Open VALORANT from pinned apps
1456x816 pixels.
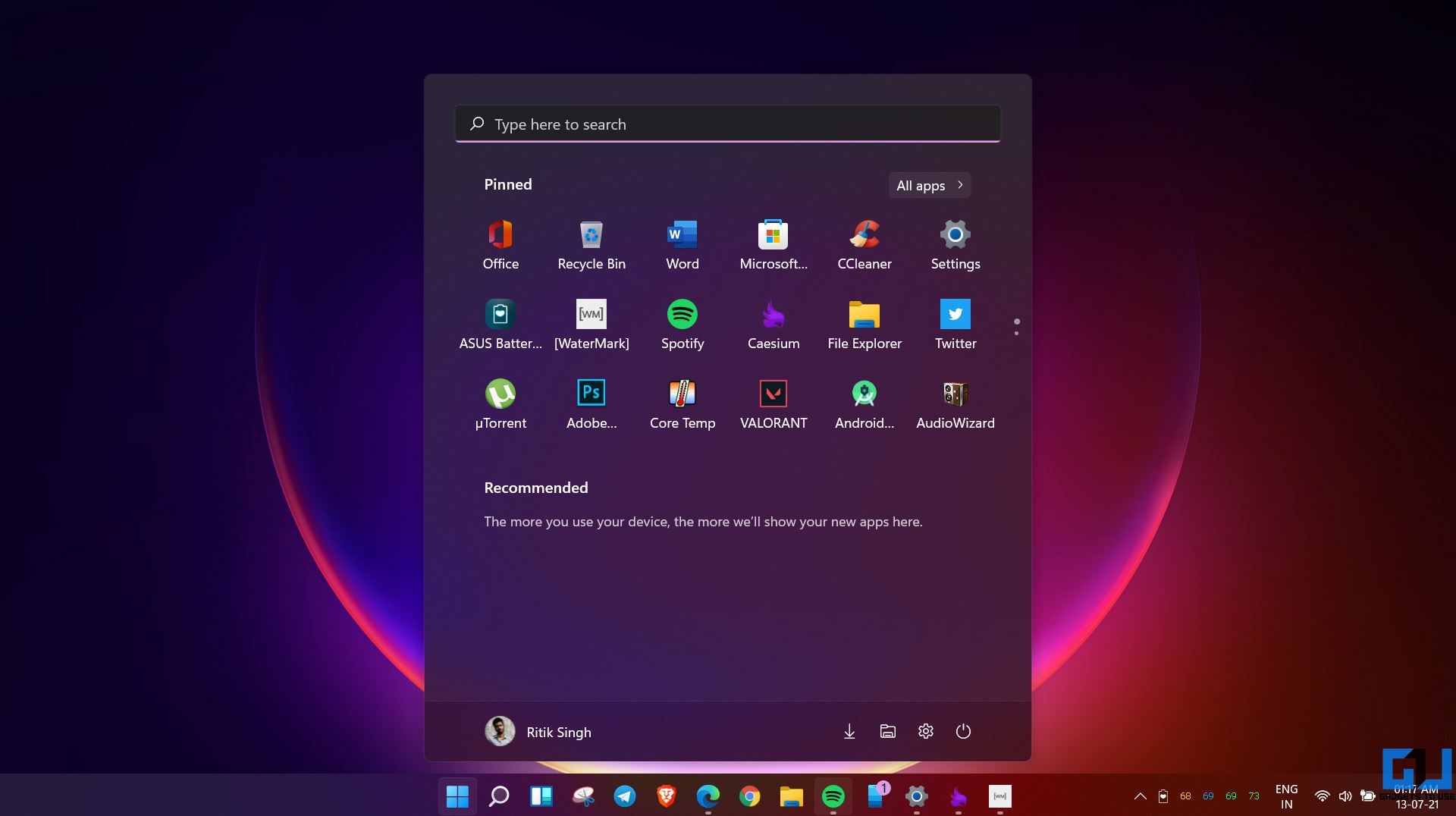773,404
